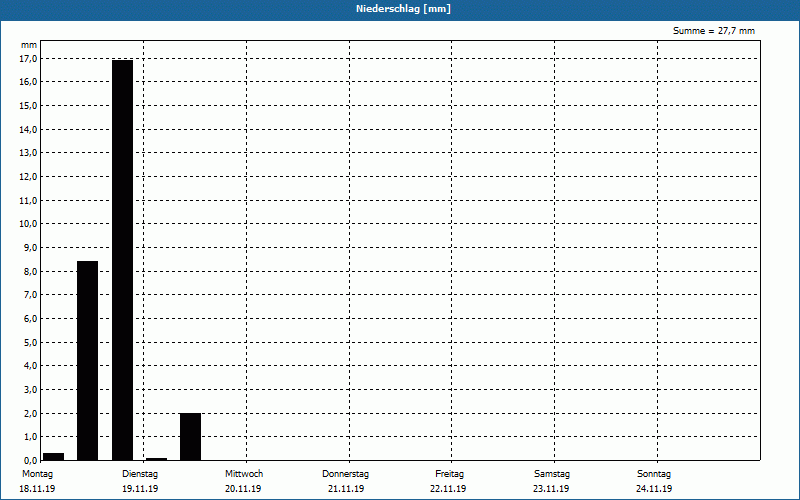Click the date '18.11.19'
The width and height of the screenshot is (800, 500).
point(37,489)
